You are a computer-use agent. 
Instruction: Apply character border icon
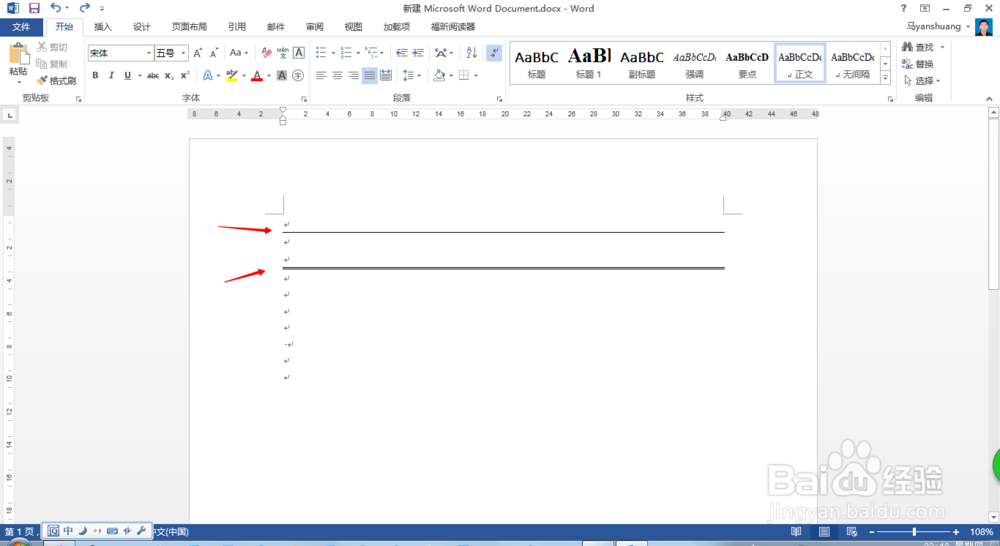[x=298, y=53]
